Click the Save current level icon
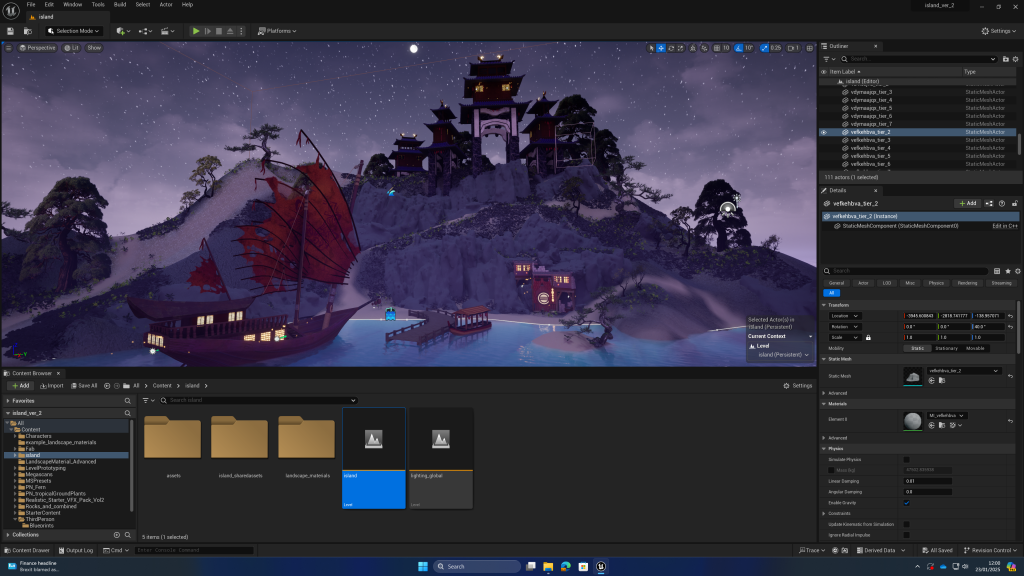This screenshot has height=576, width=1024. tap(11, 31)
